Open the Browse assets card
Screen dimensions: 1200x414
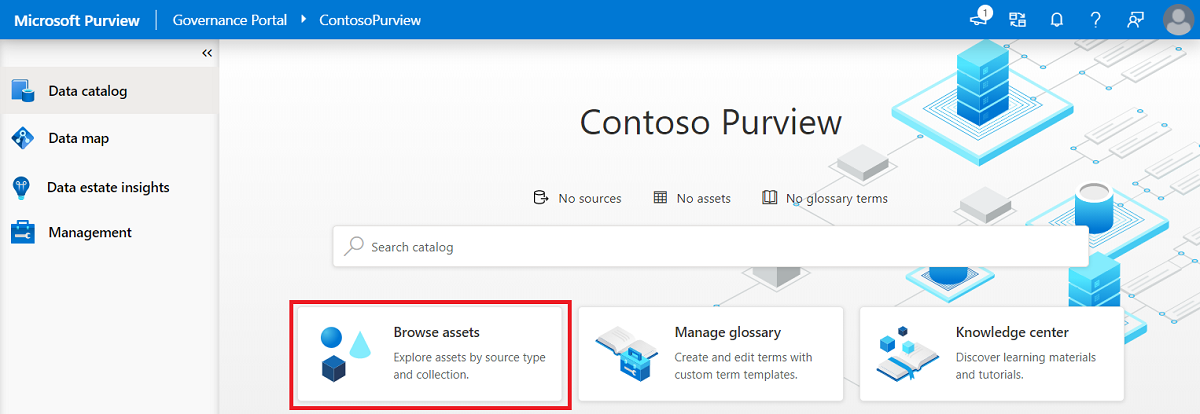pyautogui.click(x=430, y=354)
